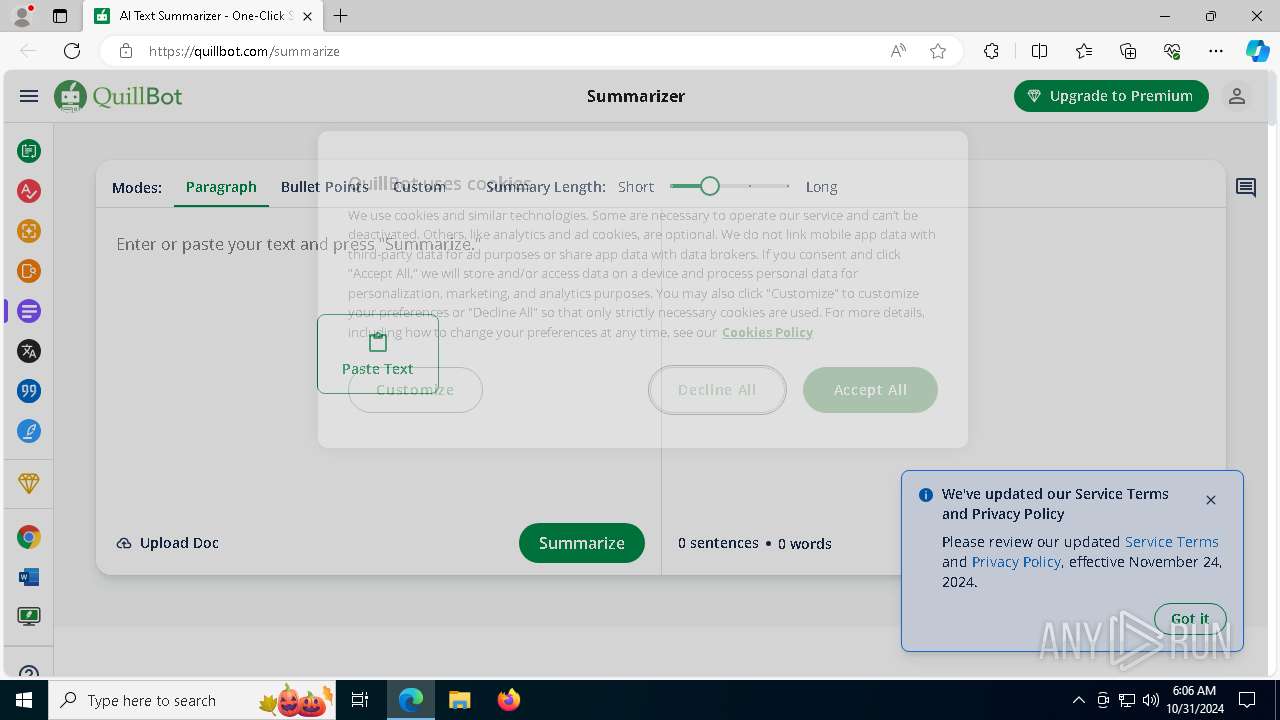The image size is (1280, 720).
Task: Open Browser essentials icon
Action: coord(1172,51)
